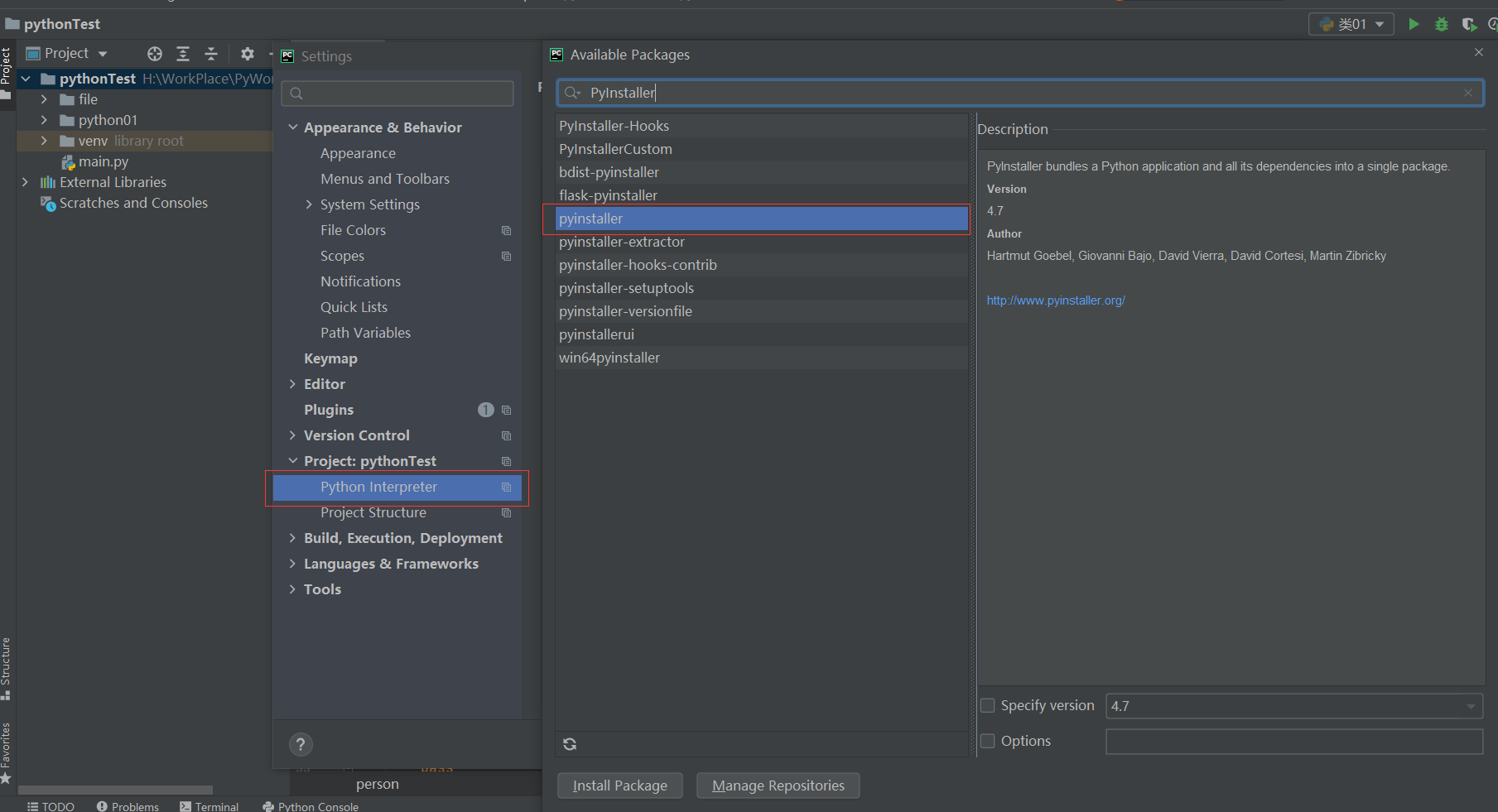The width and height of the screenshot is (1498, 812).
Task: Click the reload packages refresh icon
Action: click(x=570, y=744)
